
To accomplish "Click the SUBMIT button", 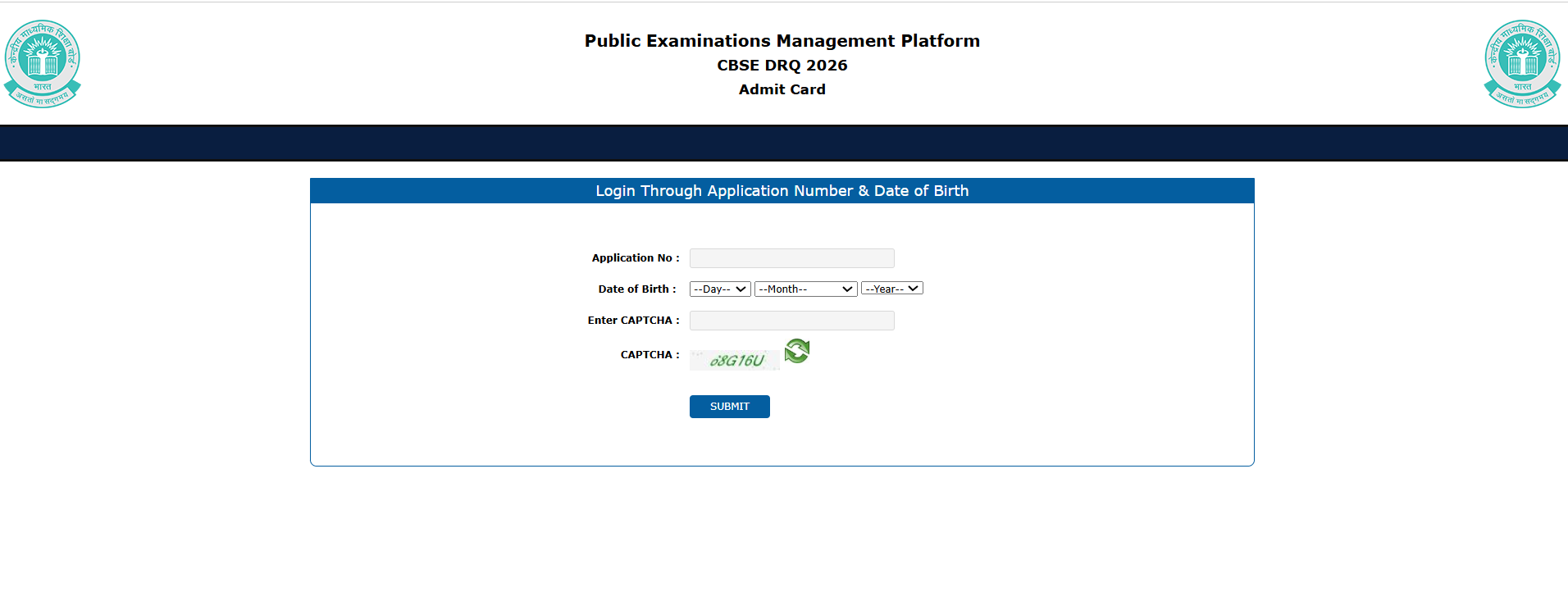I will [x=730, y=407].
